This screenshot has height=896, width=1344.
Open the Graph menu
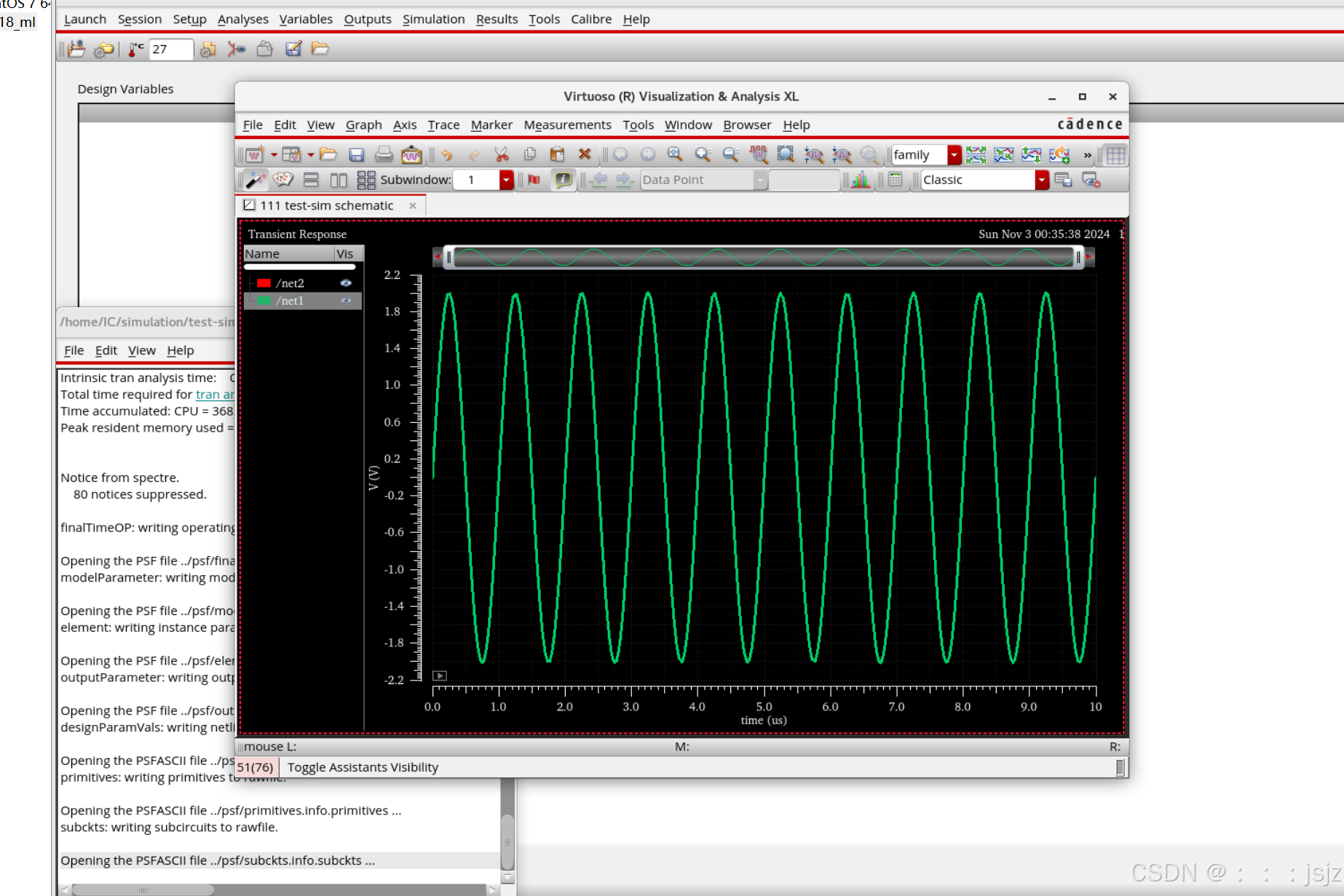[363, 124]
